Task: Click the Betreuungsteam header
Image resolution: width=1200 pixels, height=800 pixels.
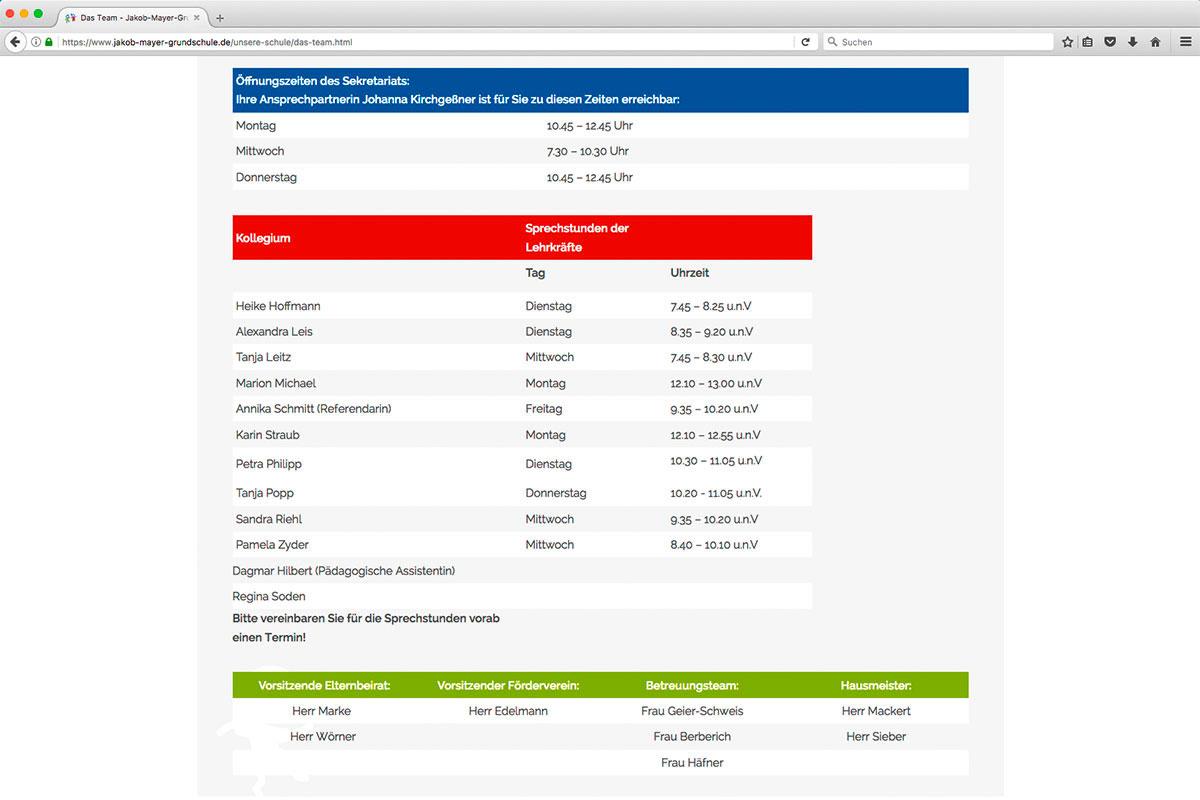Action: tap(692, 686)
